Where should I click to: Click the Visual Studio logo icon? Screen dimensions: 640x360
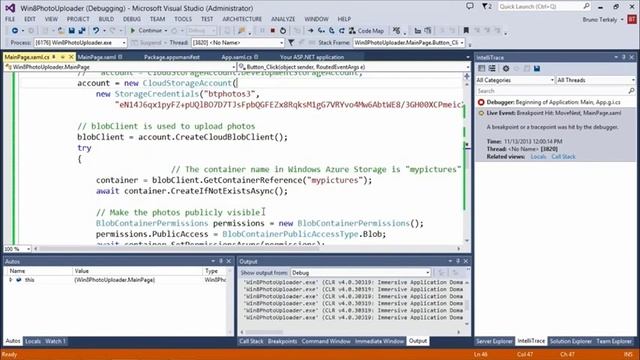click(x=10, y=8)
